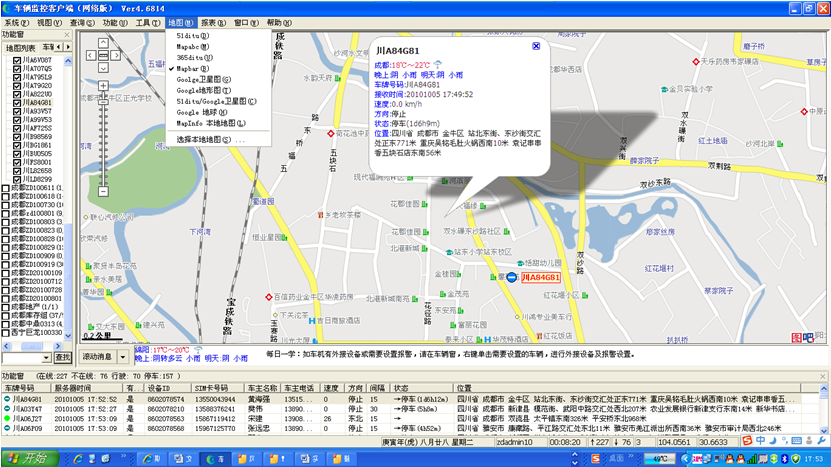Toggle checkbox for vehicle 川A84G81

pyautogui.click(x=17, y=102)
